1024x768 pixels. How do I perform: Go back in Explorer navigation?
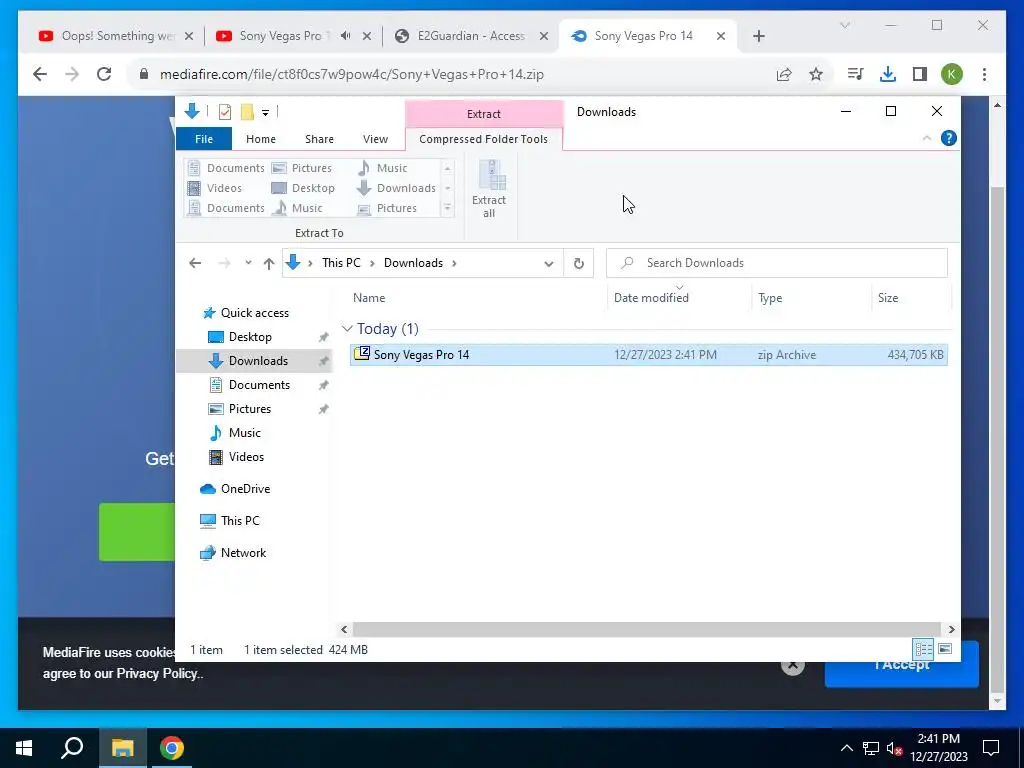[x=195, y=263]
